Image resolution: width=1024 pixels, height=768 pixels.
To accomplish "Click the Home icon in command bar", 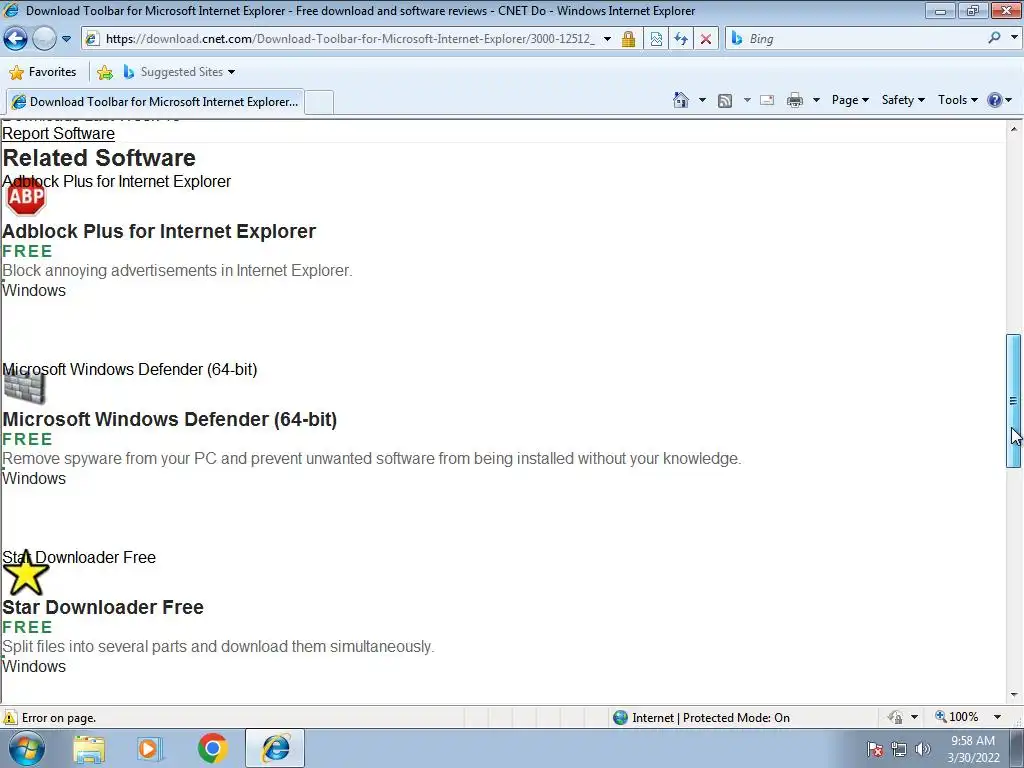I will pyautogui.click(x=680, y=100).
